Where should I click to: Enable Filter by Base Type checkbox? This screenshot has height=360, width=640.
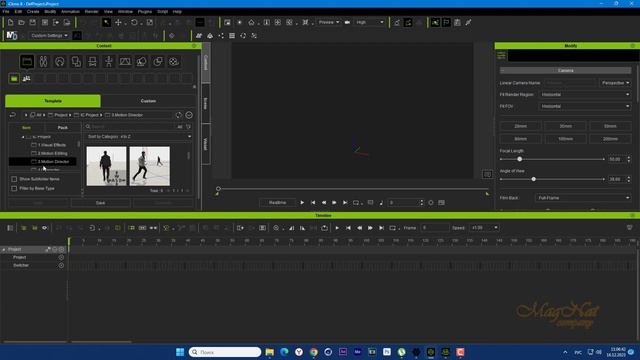(14, 189)
